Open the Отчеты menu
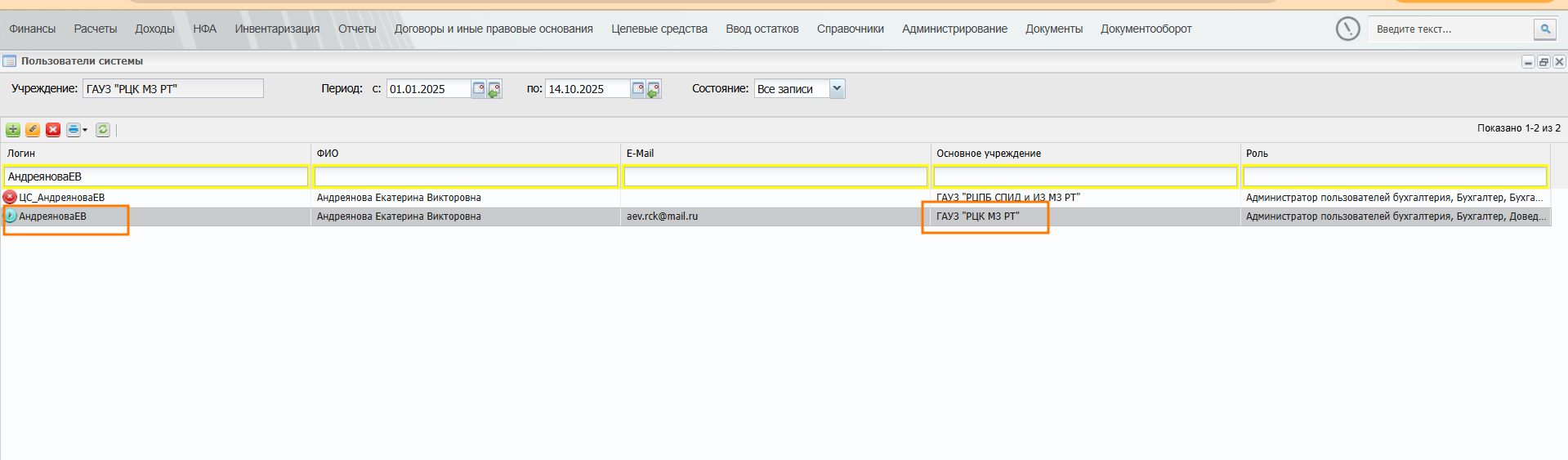The image size is (1568, 460). click(357, 29)
